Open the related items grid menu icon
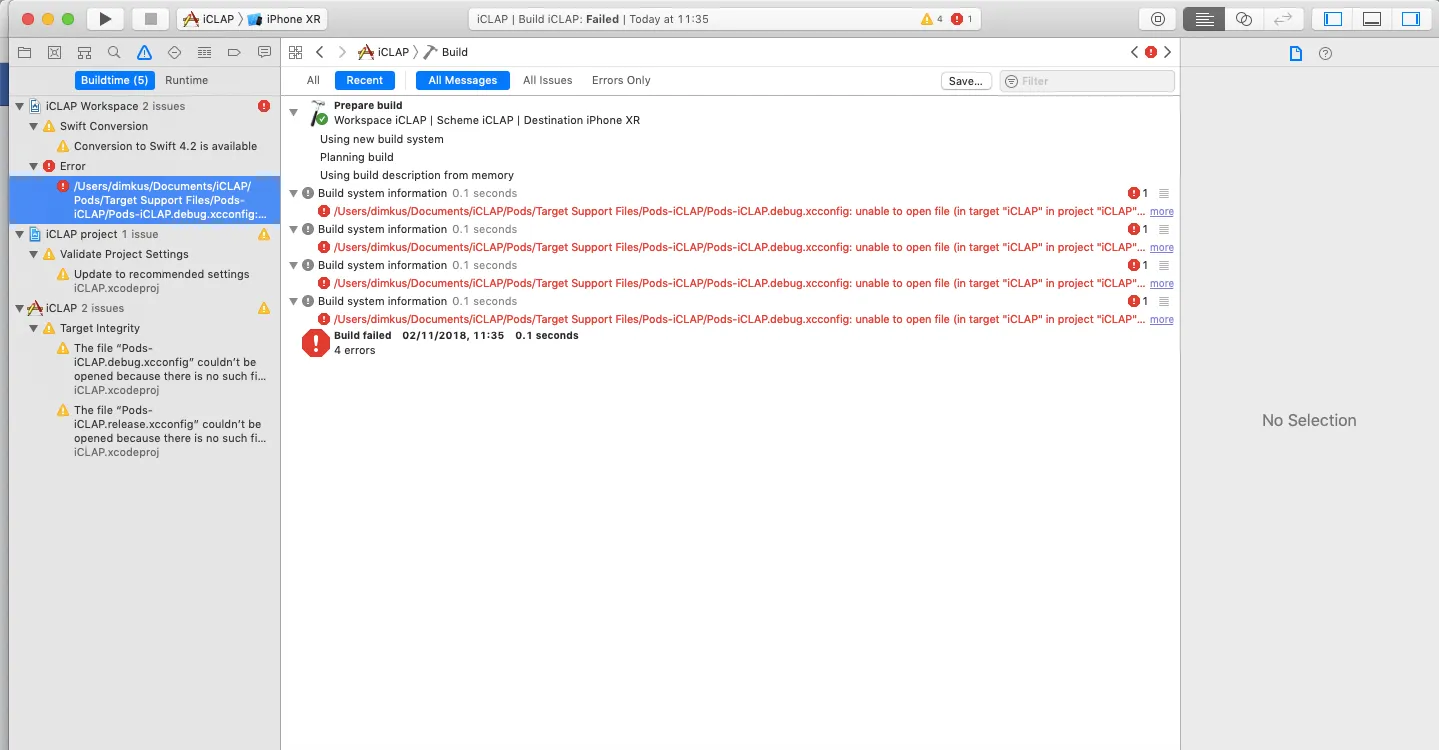The width and height of the screenshot is (1439, 750). coord(295,52)
